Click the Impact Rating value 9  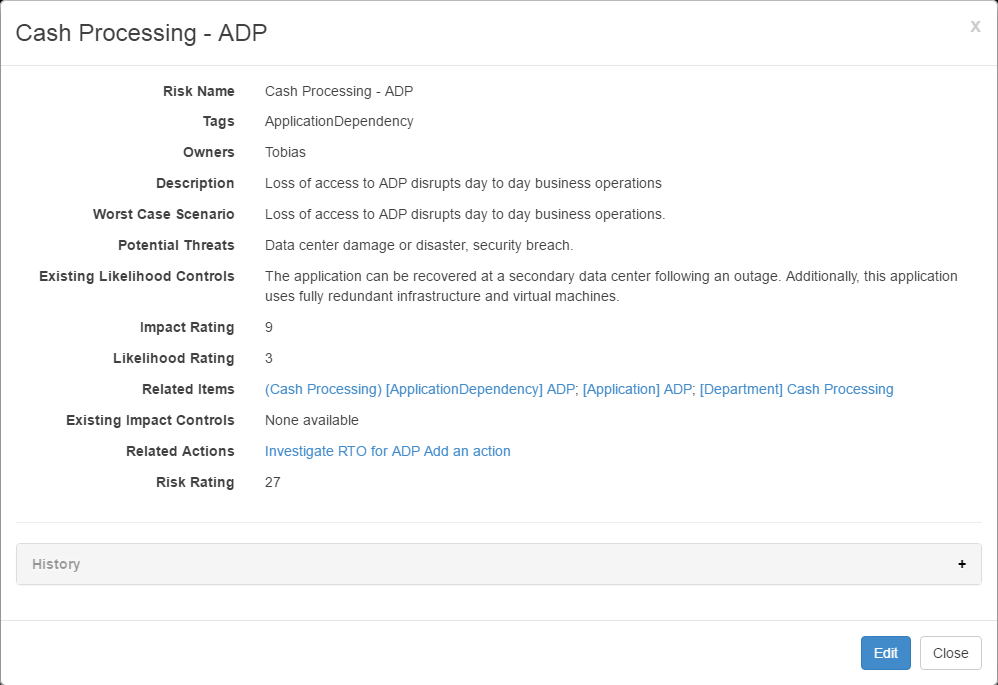(269, 327)
